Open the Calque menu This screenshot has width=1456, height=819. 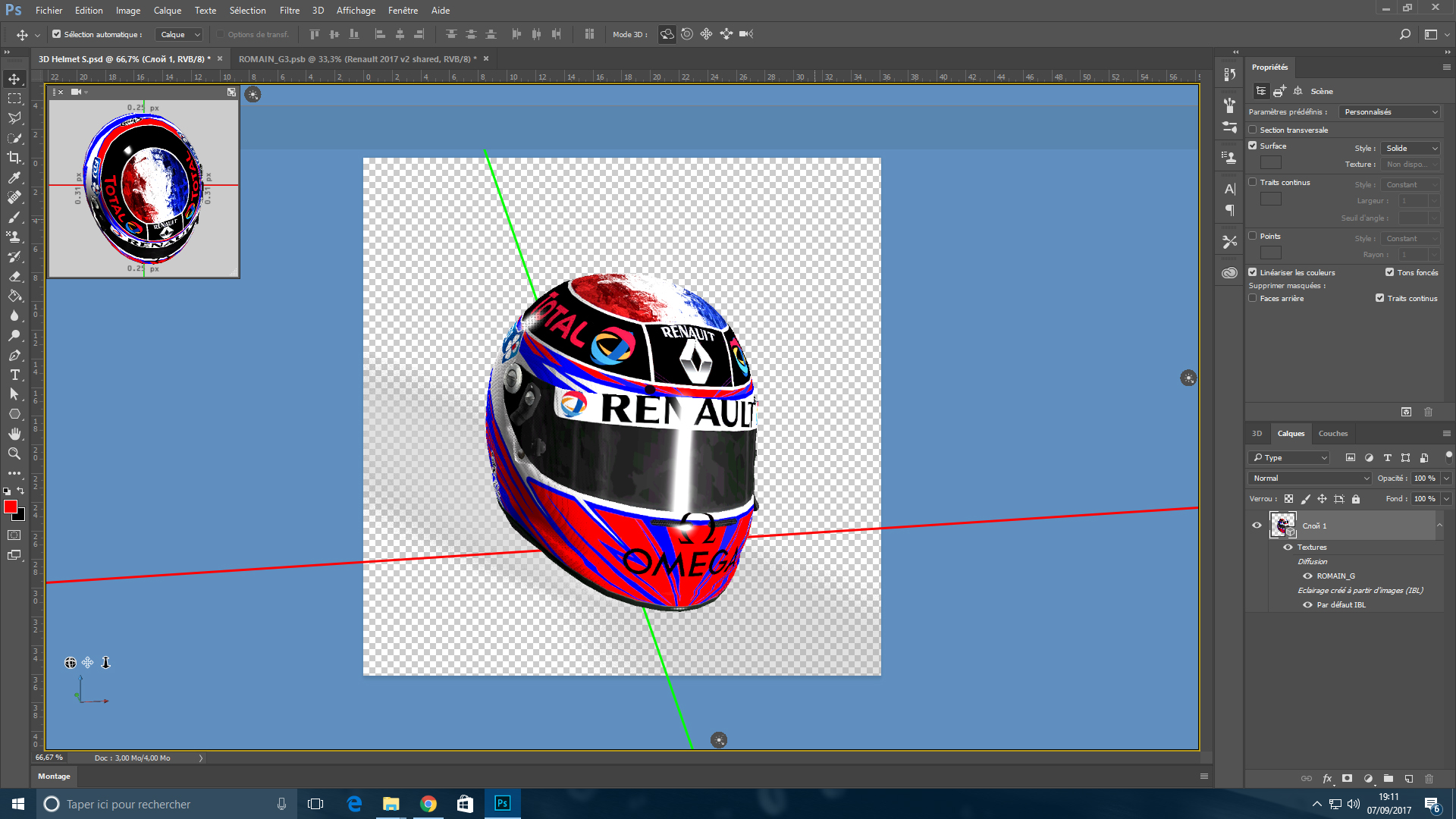coord(168,11)
